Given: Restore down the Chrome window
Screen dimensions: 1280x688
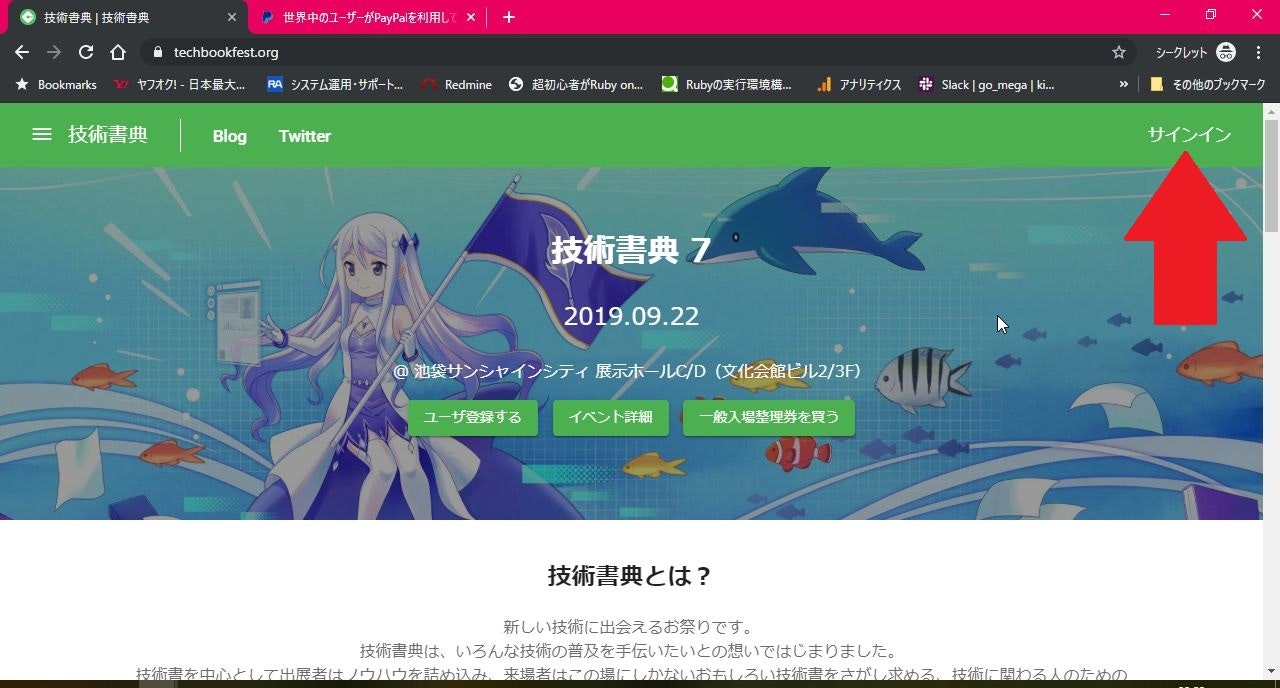Looking at the screenshot, I should (x=1211, y=15).
